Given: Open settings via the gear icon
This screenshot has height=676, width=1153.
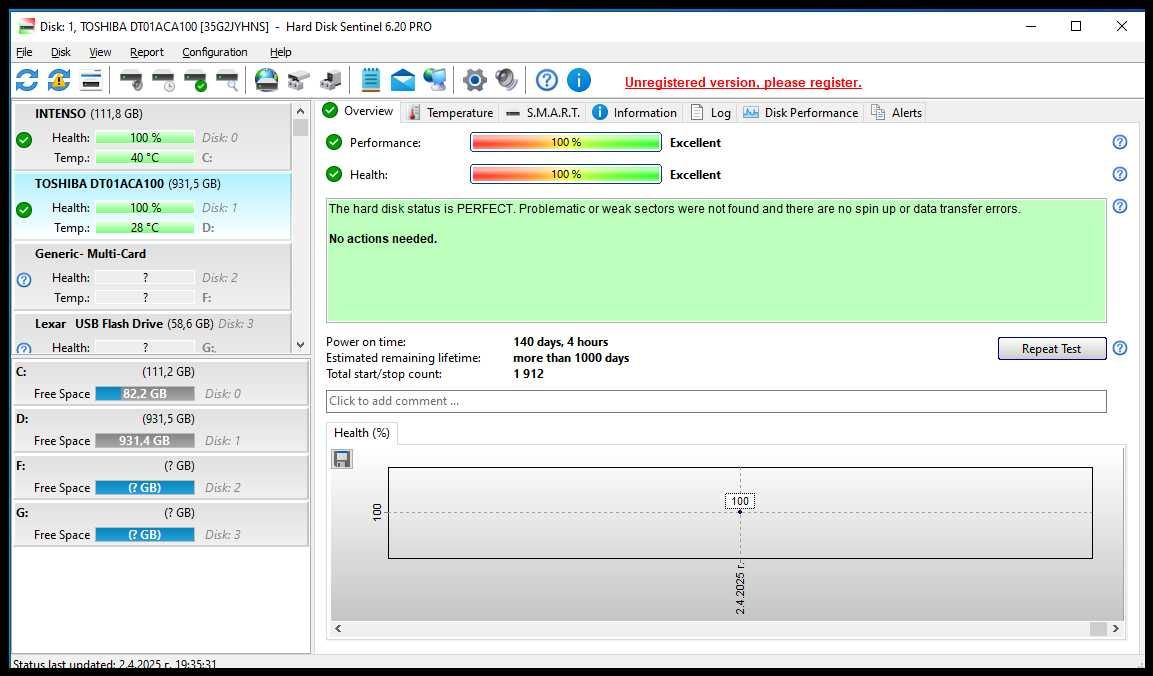Looking at the screenshot, I should coord(474,79).
